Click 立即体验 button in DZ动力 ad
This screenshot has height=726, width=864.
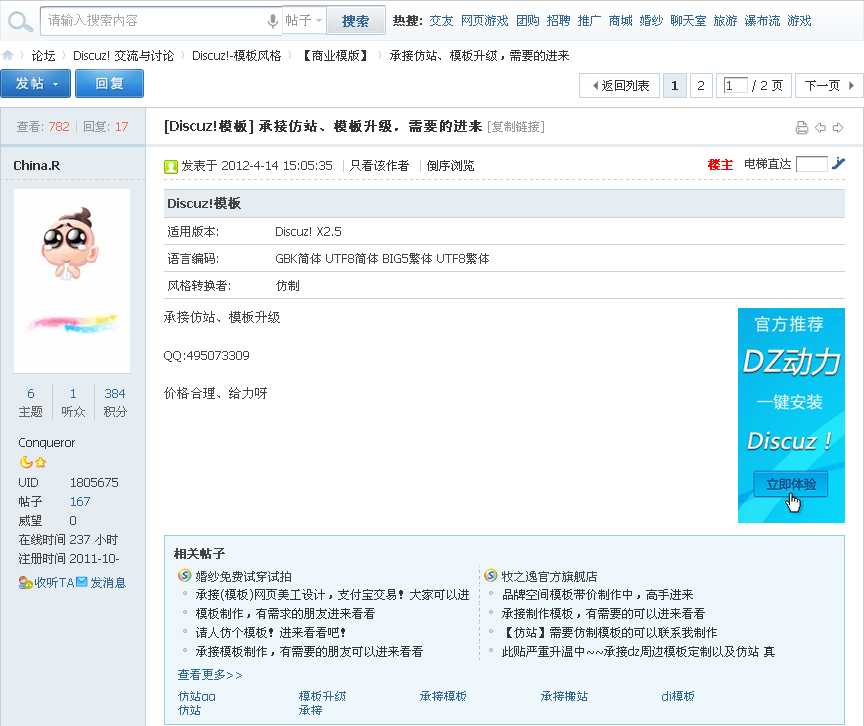pos(790,485)
